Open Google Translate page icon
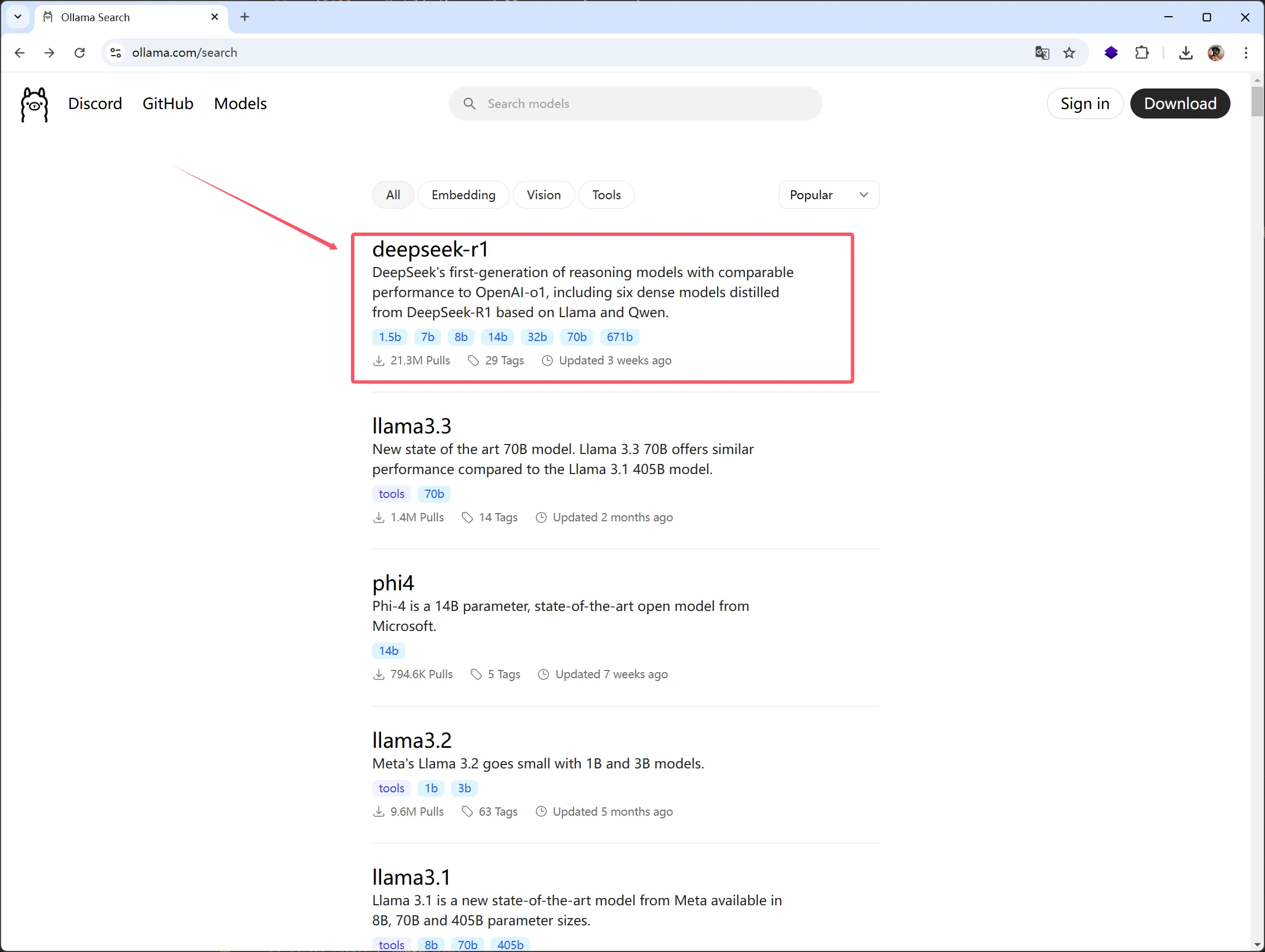 pos(1042,53)
